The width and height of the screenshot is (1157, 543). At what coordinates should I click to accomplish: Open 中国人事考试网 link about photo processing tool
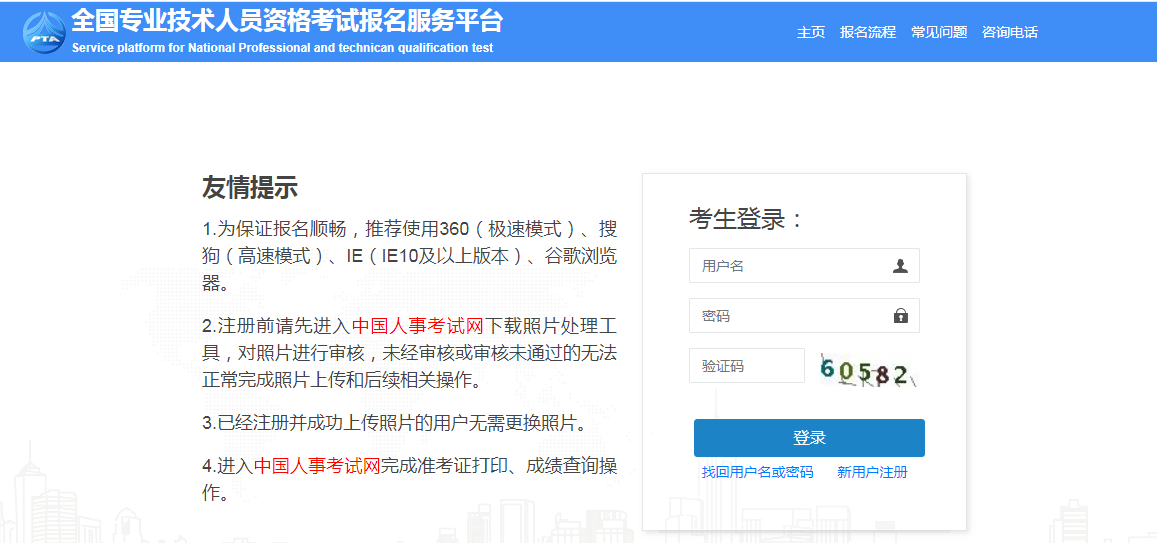tap(418, 326)
